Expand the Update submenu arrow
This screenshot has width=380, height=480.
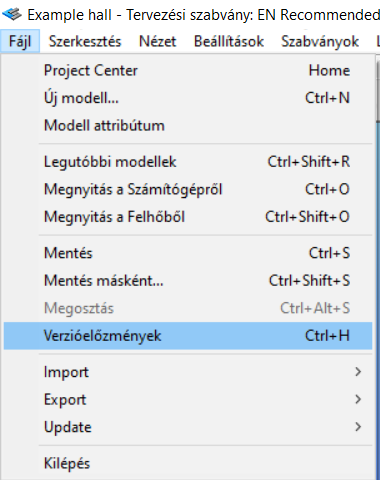point(358,427)
